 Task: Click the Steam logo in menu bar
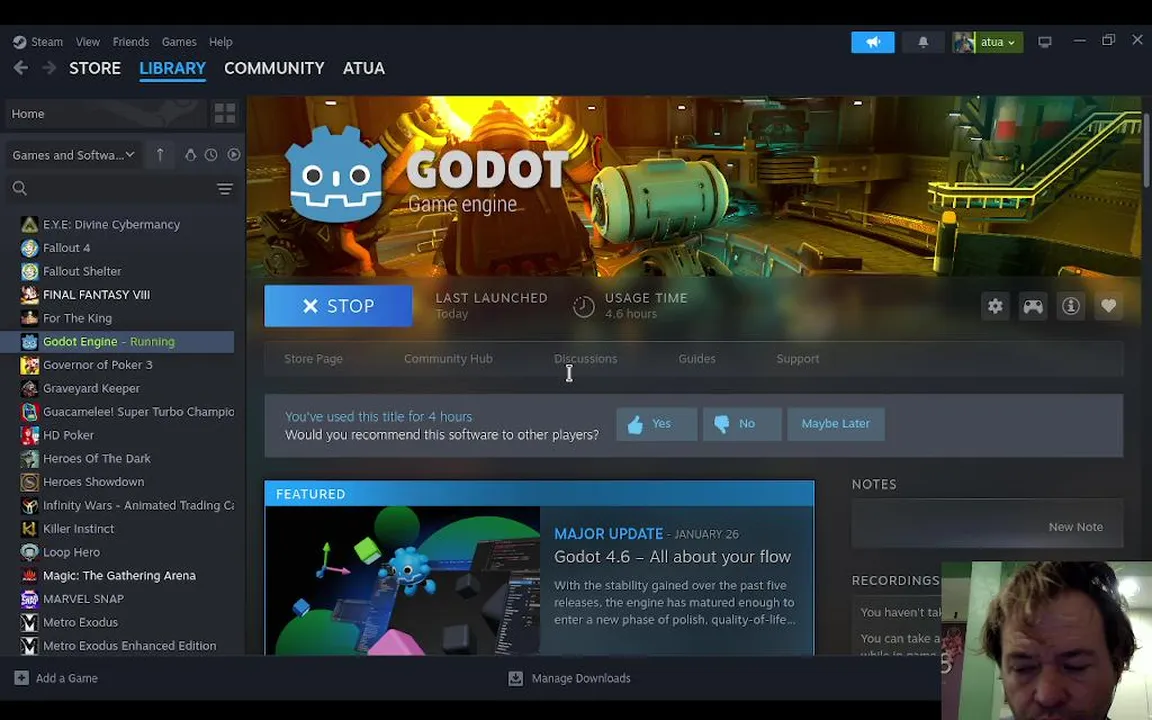click(20, 42)
